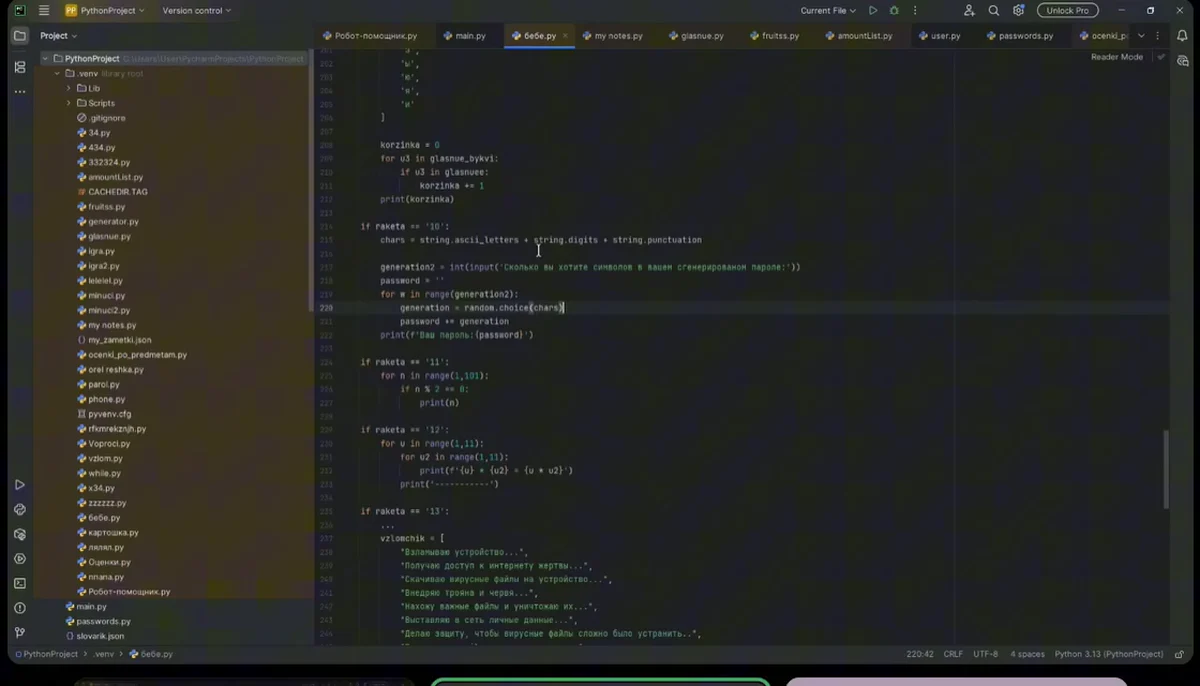Click the 220:42 caret position indicator
The height and width of the screenshot is (686, 1200).
click(x=920, y=654)
